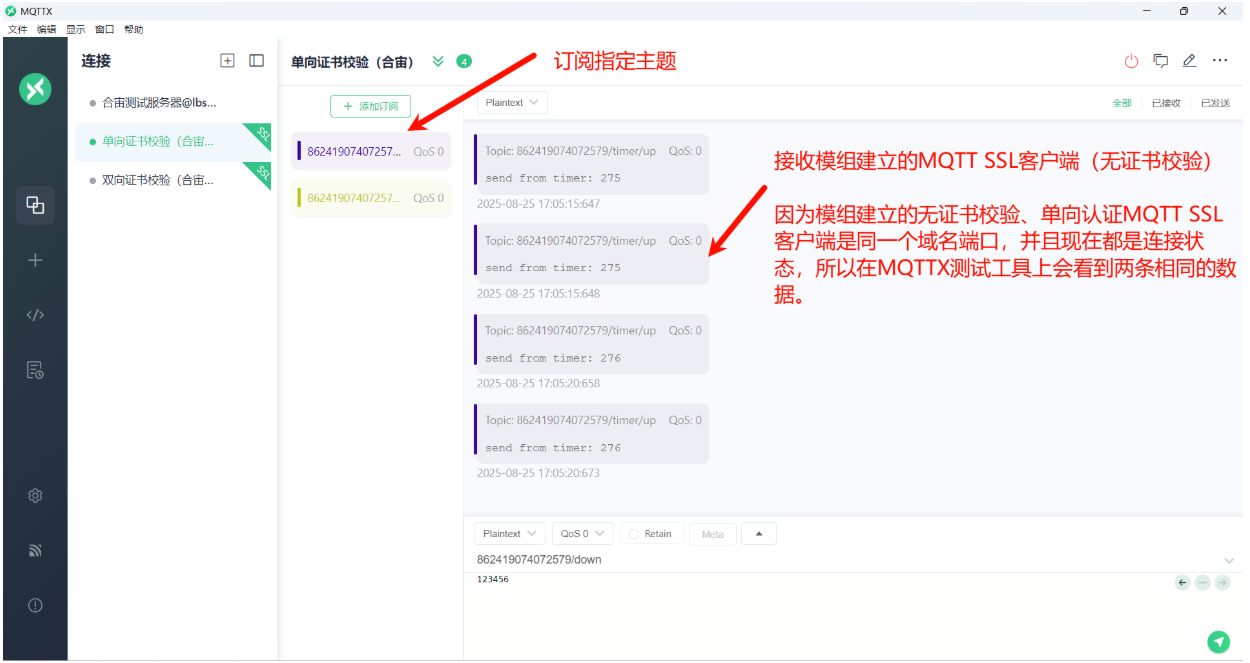Click the minus history icon near payload
The image size is (1250, 663).
(1202, 582)
